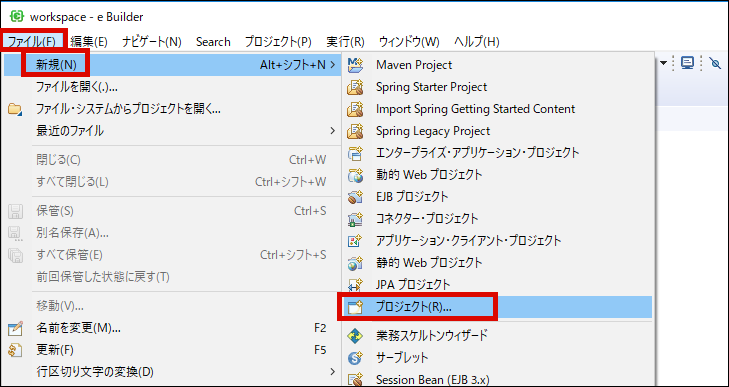The height and width of the screenshot is (387, 729).
Task: Click the monitor icon in the top-right toolbar
Action: (687, 63)
